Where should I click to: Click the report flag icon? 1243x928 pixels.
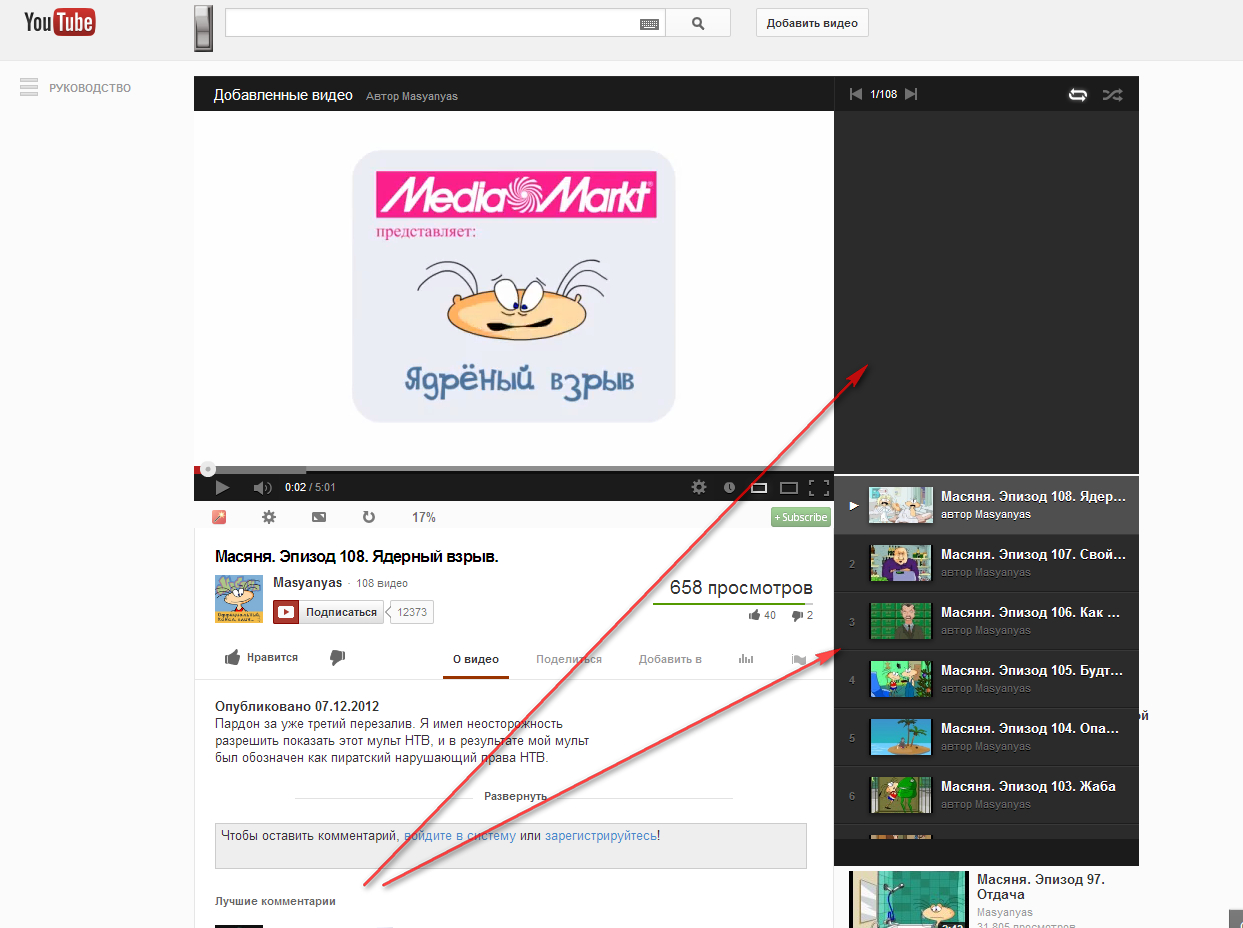coord(799,659)
